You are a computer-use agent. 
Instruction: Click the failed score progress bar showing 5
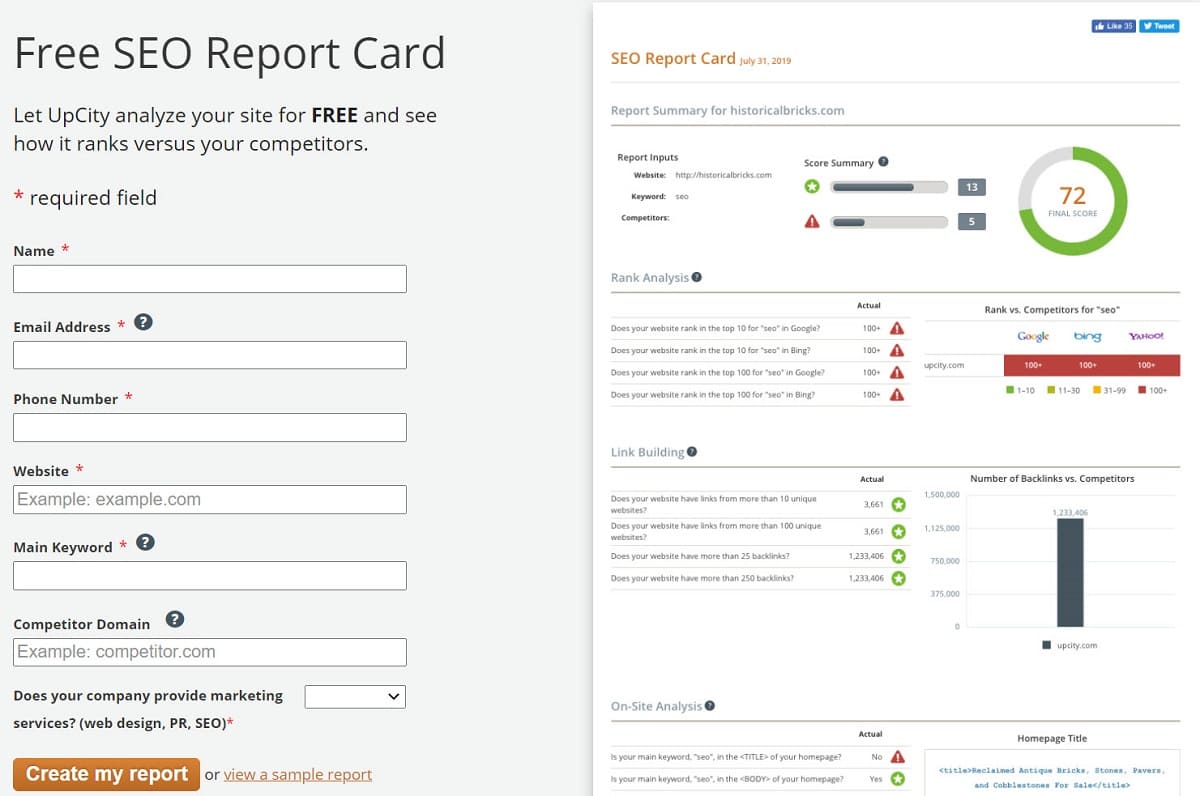(889, 222)
